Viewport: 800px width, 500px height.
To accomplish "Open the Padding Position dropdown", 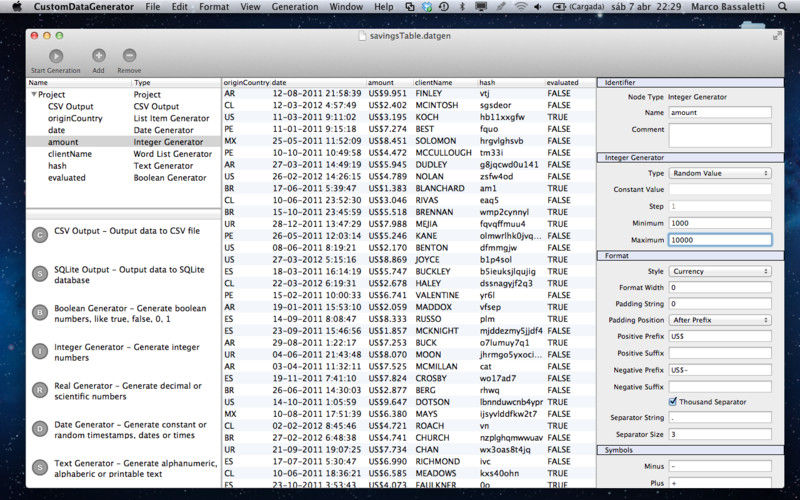I will 720,320.
